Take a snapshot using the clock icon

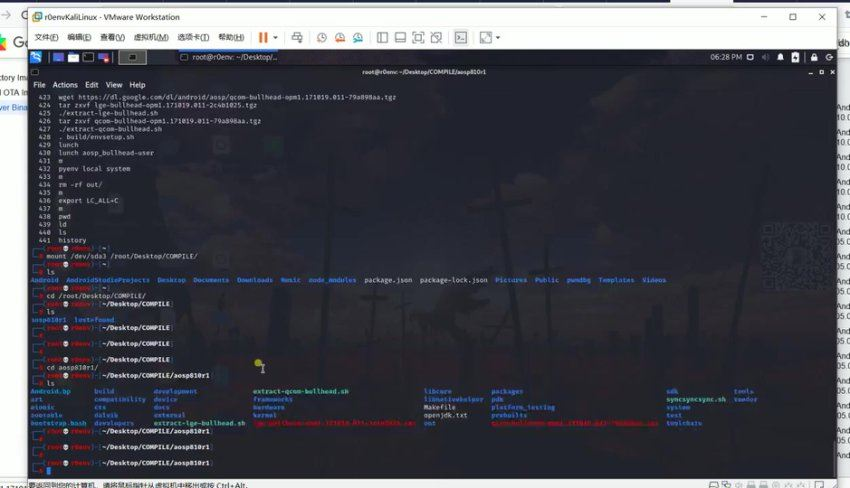pyautogui.click(x=322, y=37)
